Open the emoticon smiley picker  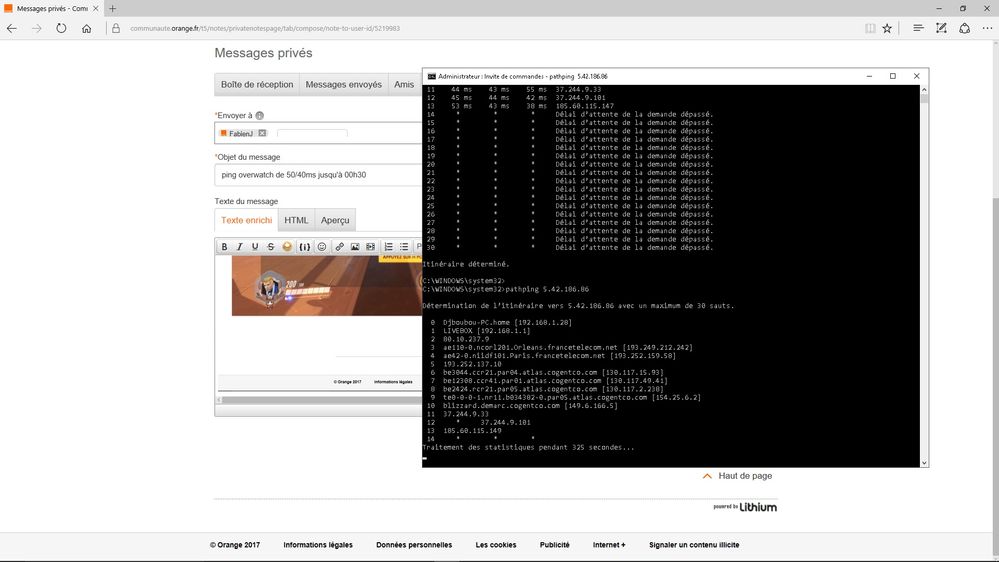click(322, 247)
